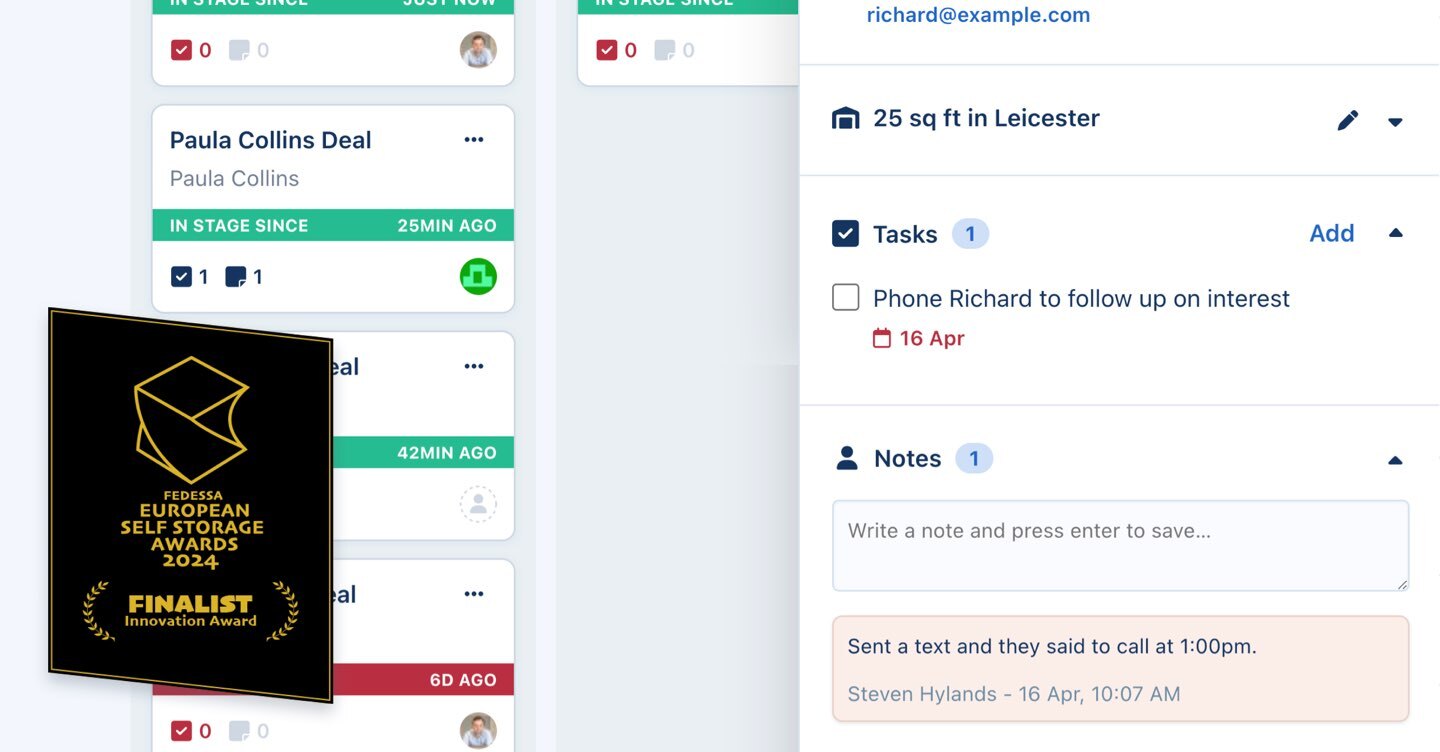1440x752 pixels.
Task: Check off Phone Richard to follow up task
Action: click(x=846, y=297)
